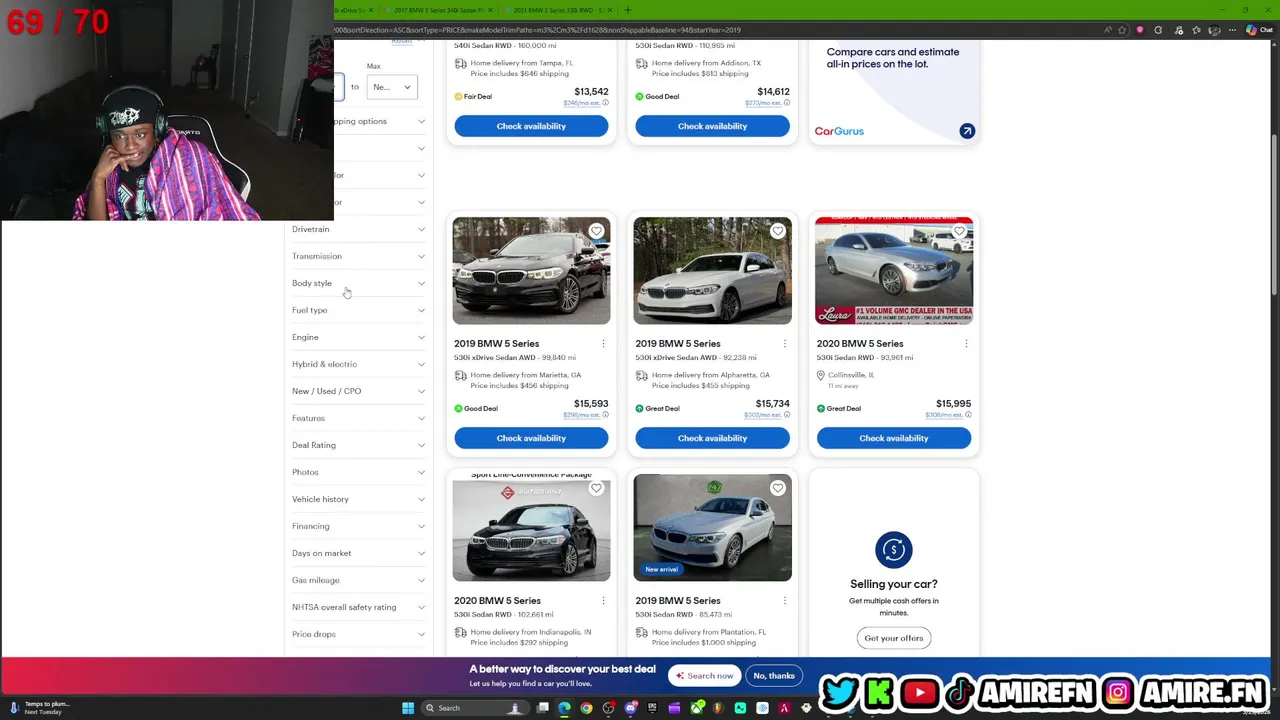
Task: Open three-dot menu for 2020 BMW 5 Series Indianapolis
Action: (603, 601)
